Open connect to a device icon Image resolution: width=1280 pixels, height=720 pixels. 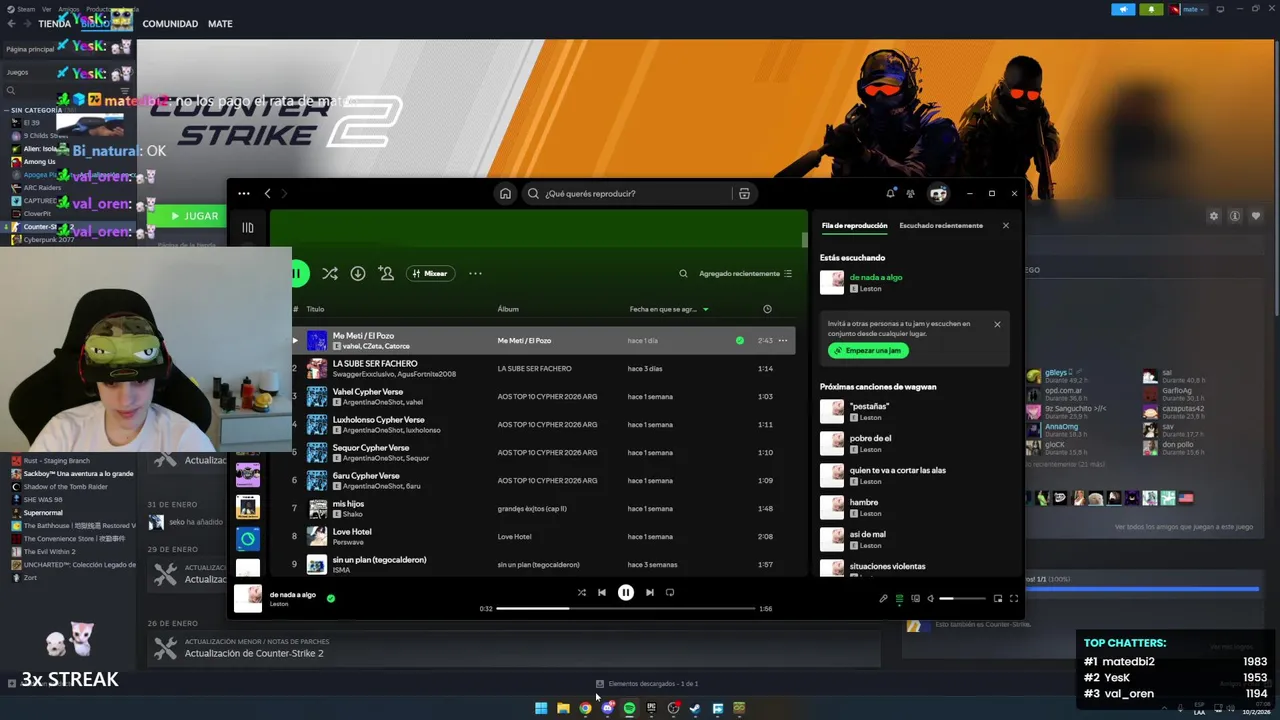tap(915, 598)
